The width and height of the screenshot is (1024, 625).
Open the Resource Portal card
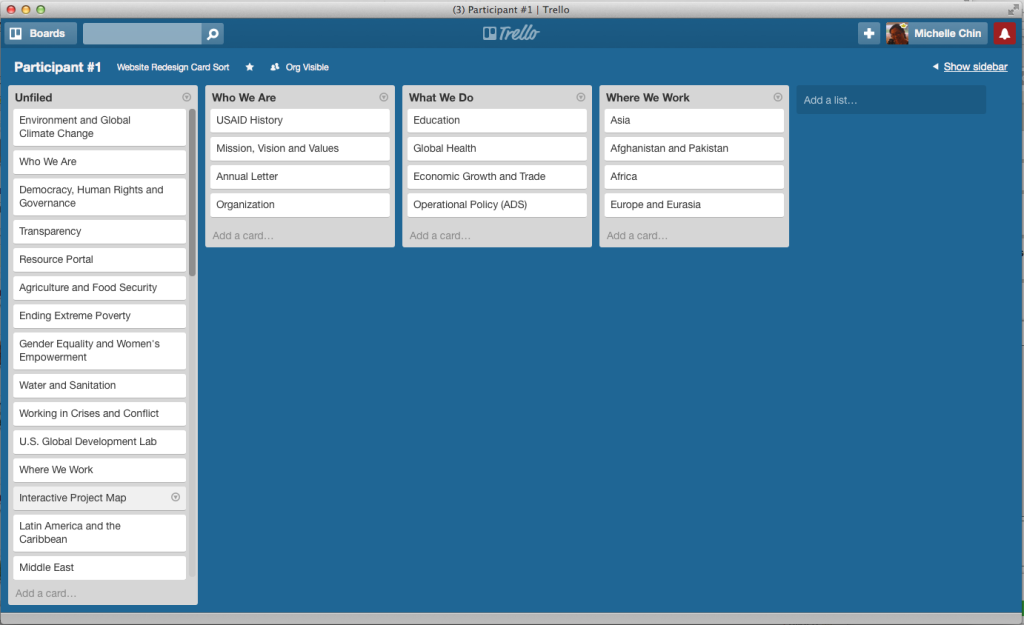pos(99,259)
